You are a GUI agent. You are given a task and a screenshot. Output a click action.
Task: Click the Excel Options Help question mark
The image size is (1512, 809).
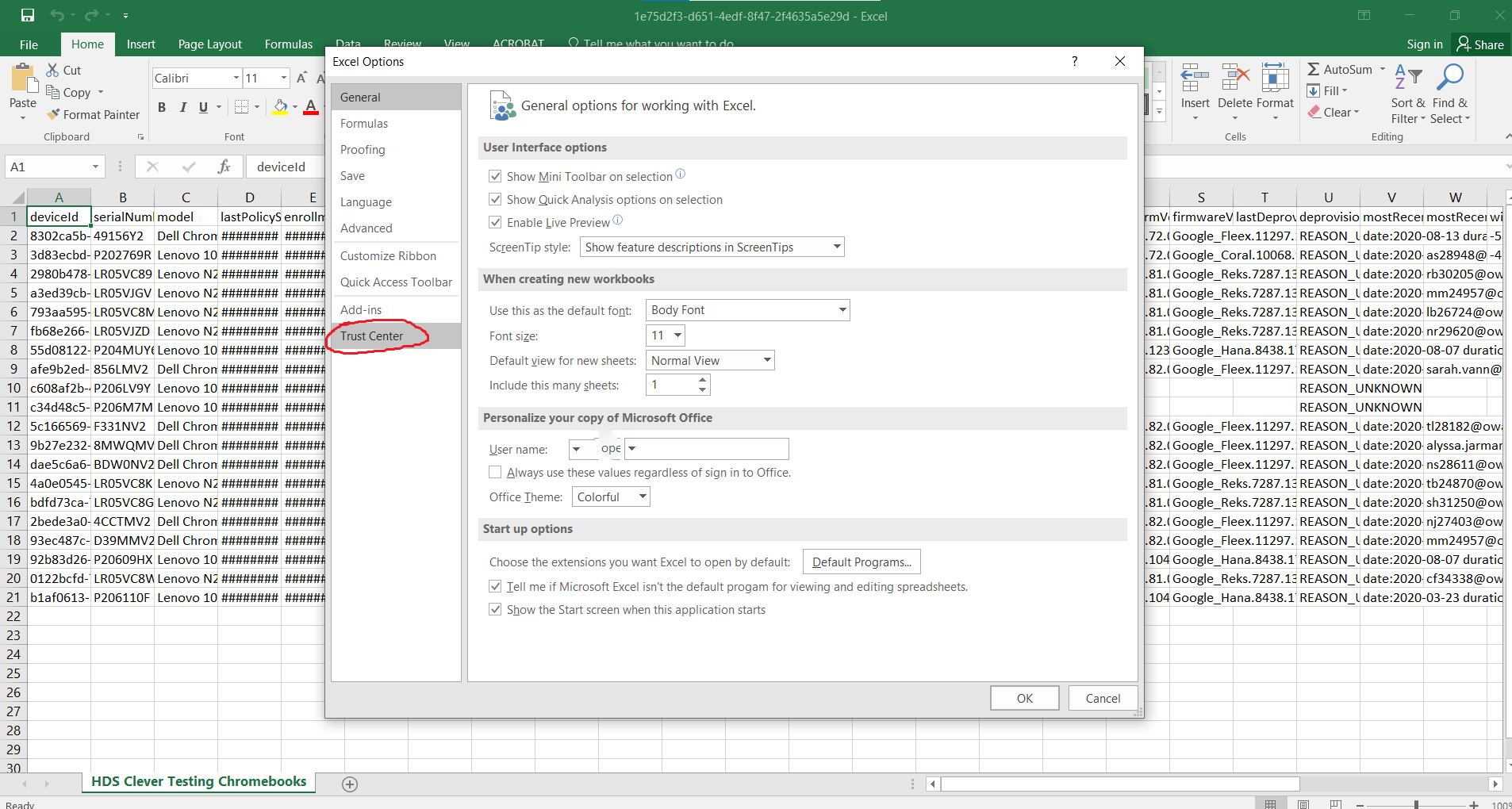click(1075, 61)
